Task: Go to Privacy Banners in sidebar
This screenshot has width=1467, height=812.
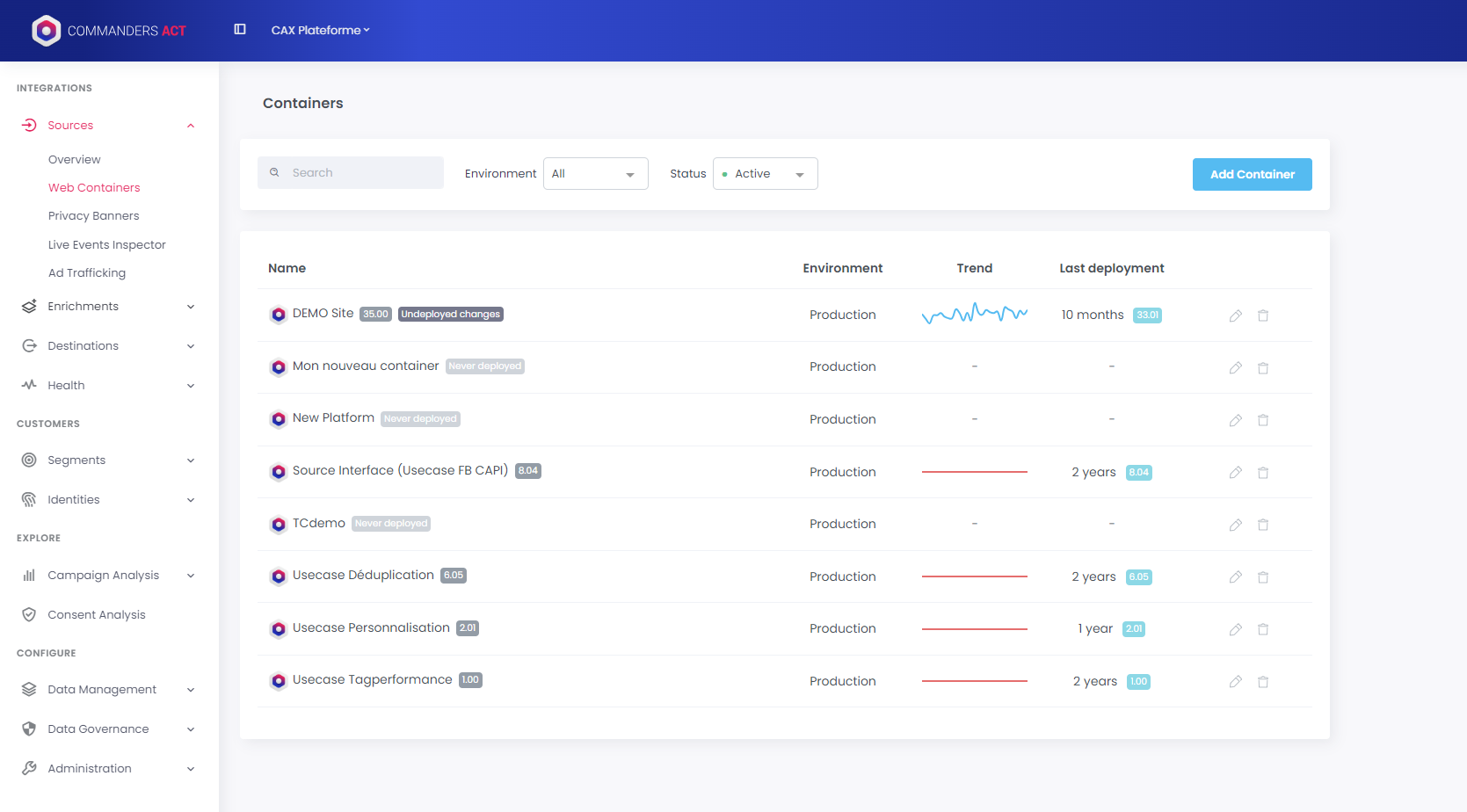Action: (93, 216)
